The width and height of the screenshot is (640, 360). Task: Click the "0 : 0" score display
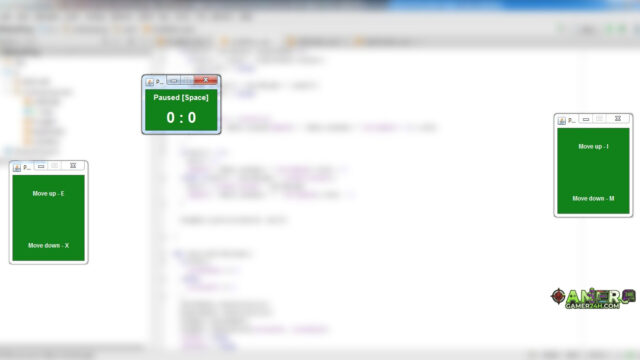coord(181,118)
